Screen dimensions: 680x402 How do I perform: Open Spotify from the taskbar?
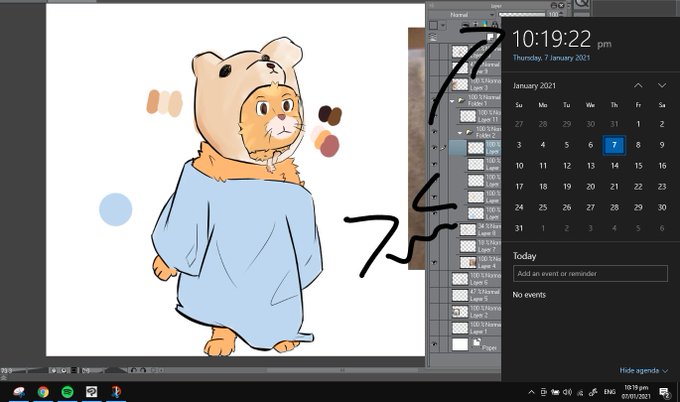tap(67, 392)
